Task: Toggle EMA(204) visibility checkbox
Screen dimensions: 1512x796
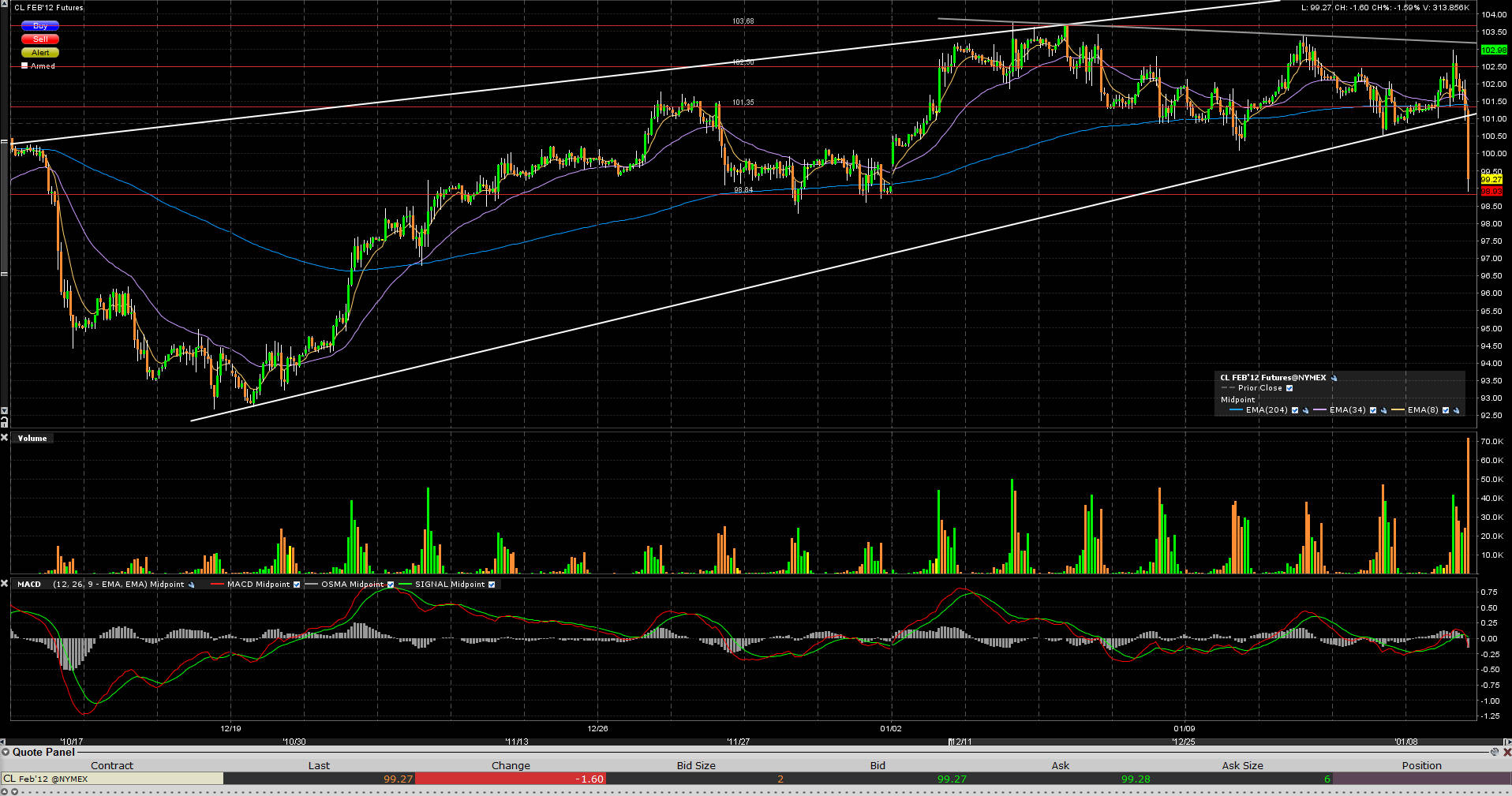Action: (1294, 410)
